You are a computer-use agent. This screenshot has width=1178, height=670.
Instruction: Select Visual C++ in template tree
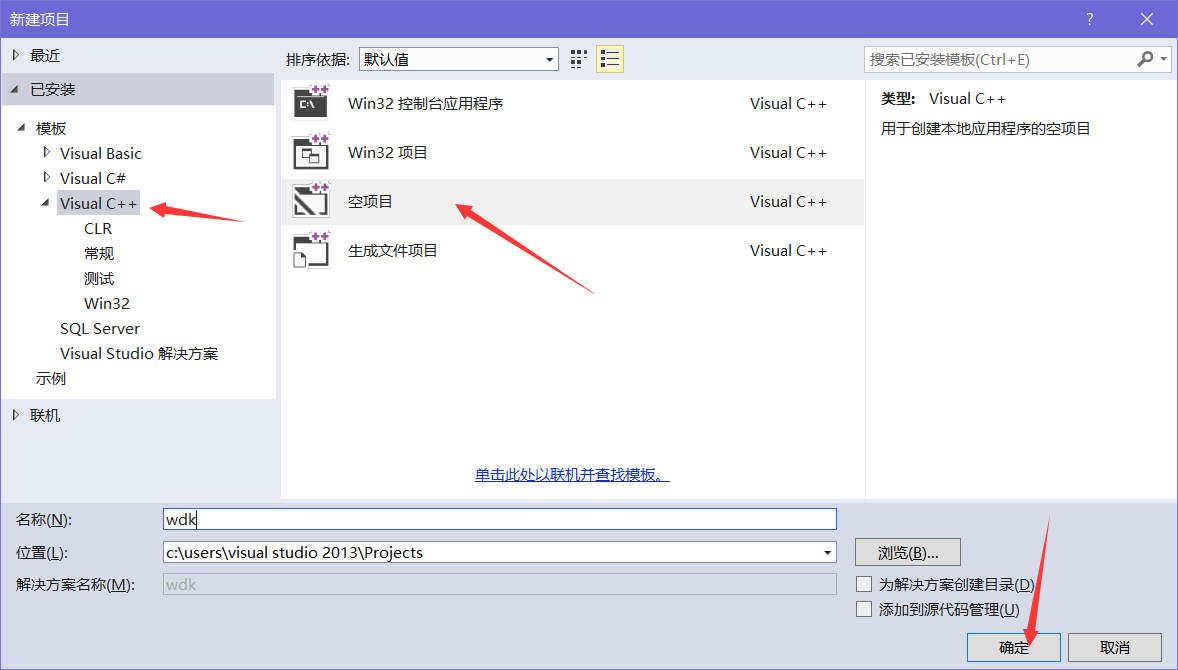point(98,204)
